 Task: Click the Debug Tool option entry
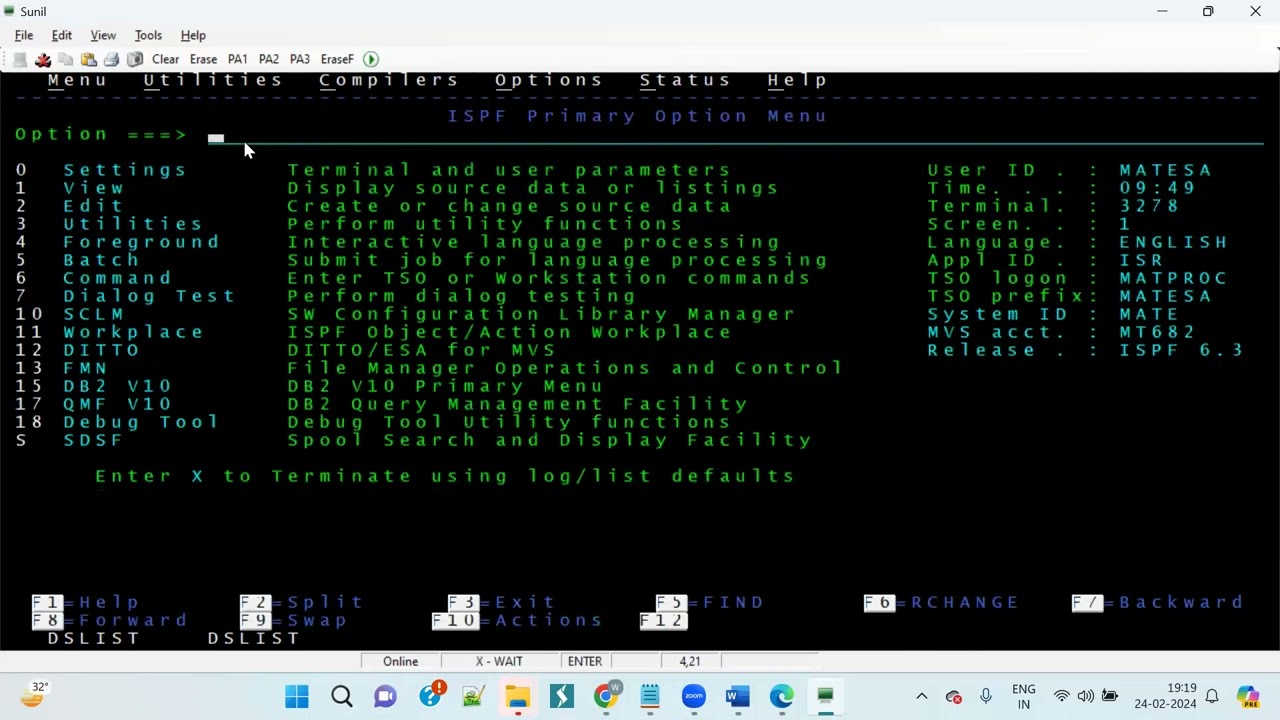pyautogui.click(x=141, y=422)
